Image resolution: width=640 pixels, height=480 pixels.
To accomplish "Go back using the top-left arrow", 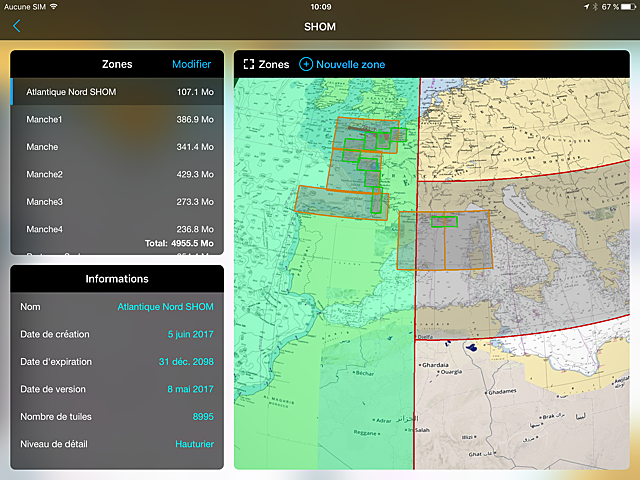I will coord(17,26).
